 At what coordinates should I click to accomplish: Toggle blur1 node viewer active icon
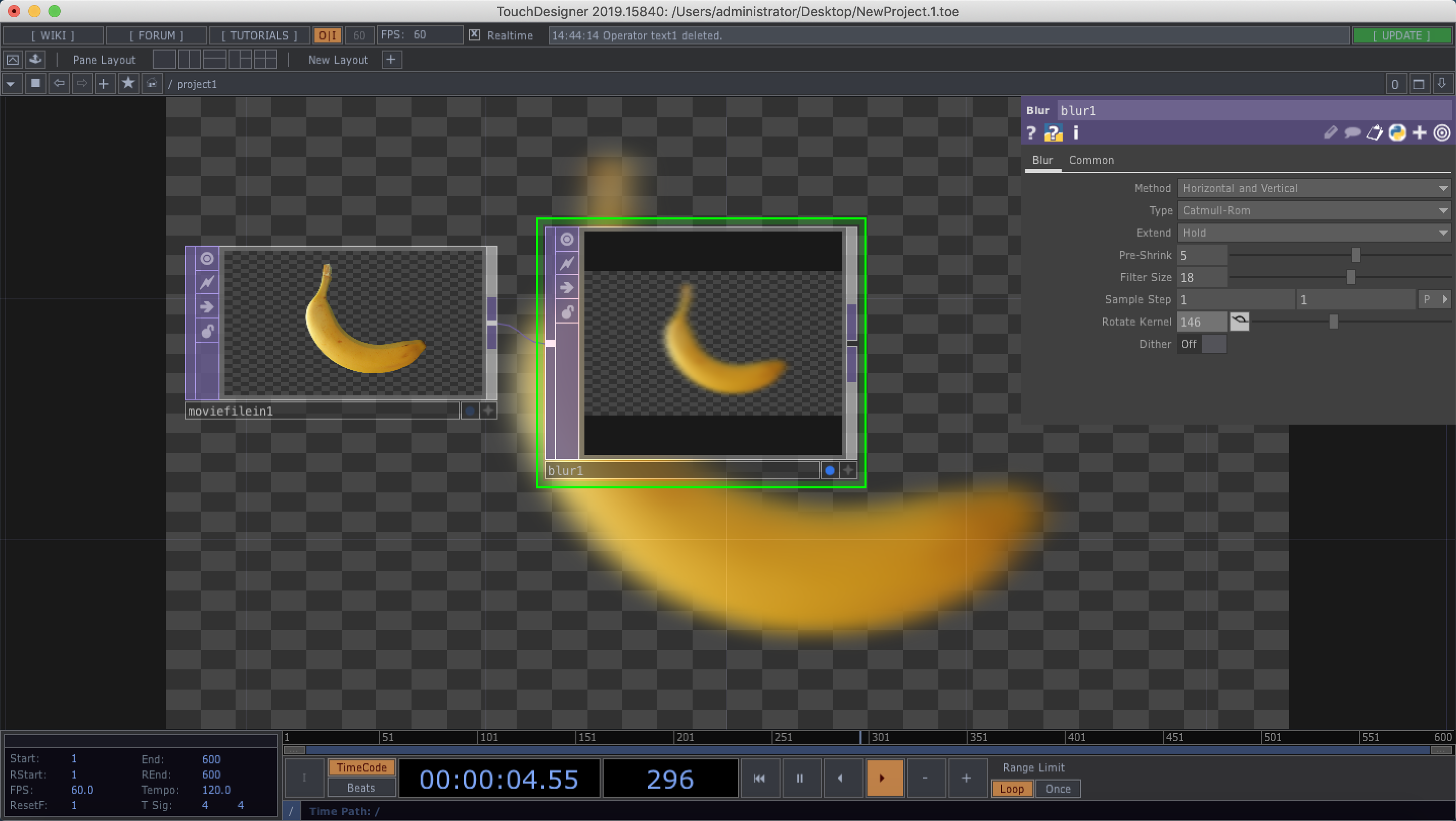[567, 240]
